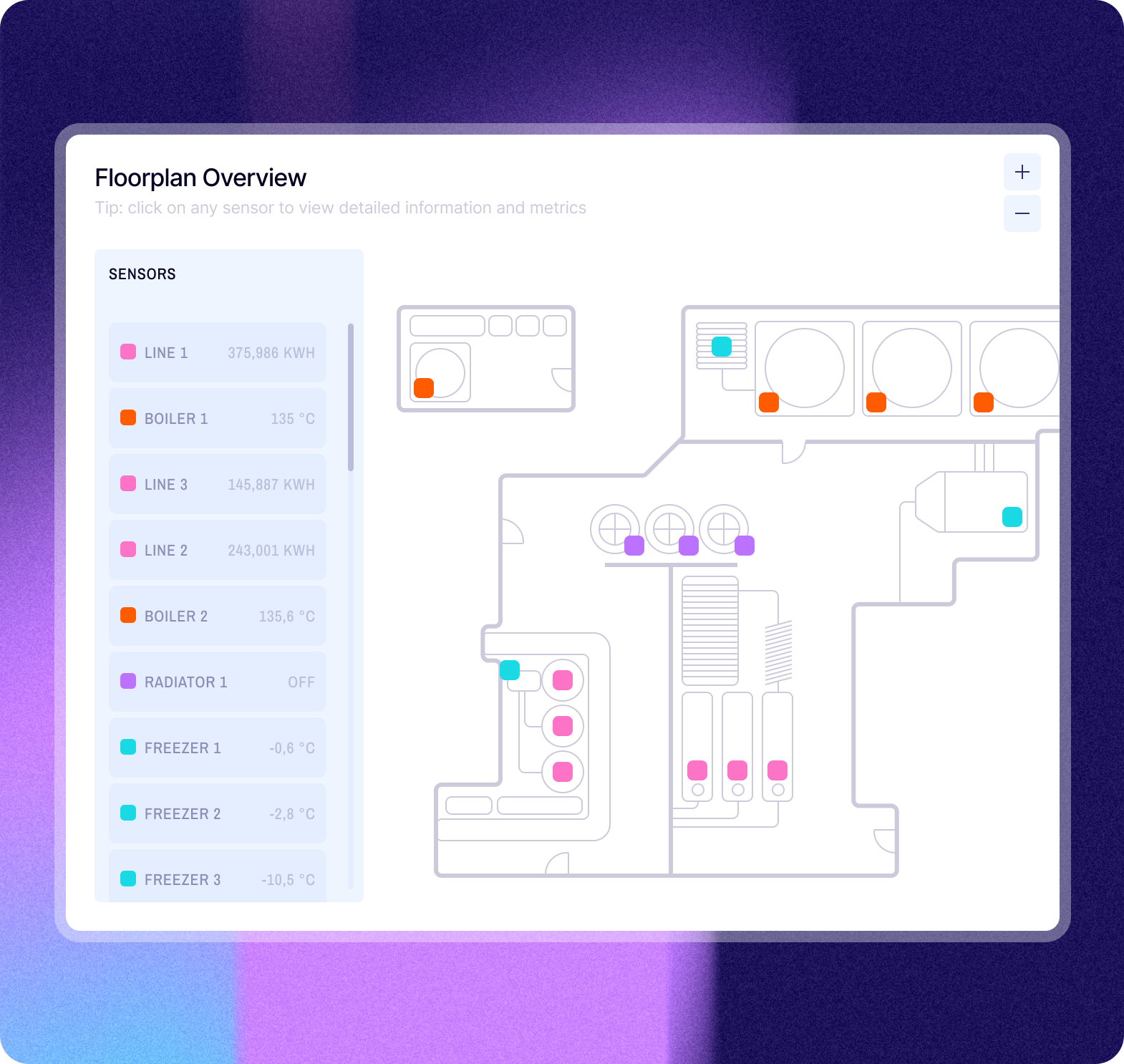Click the orange sensor in the small detached room
The width and height of the screenshot is (1124, 1064).
[424, 388]
